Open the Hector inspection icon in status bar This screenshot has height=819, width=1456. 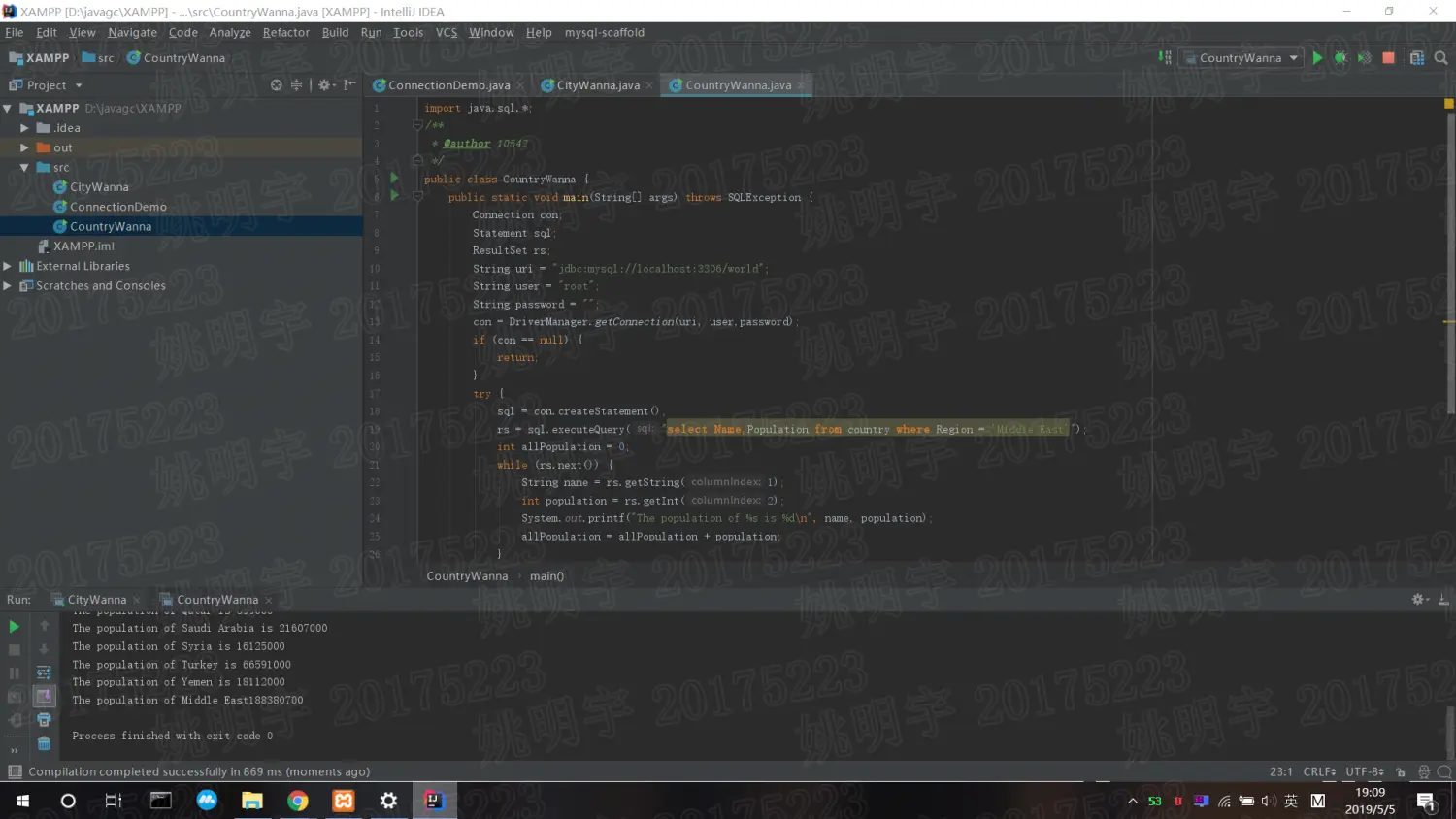(x=1424, y=772)
